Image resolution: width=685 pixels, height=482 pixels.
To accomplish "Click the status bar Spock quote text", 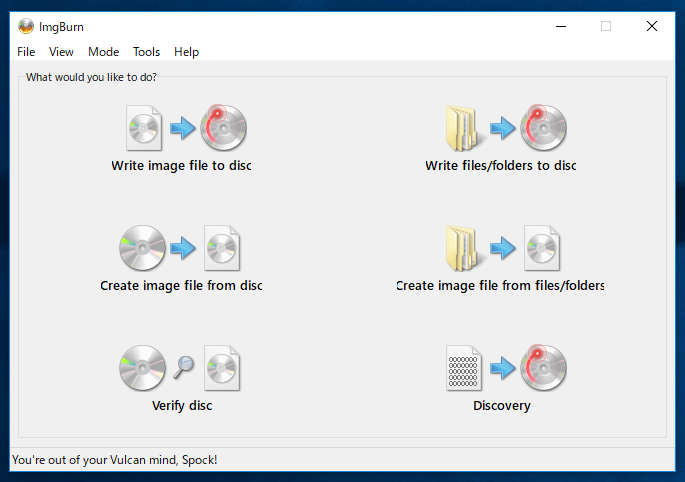I will pyautogui.click(x=114, y=460).
